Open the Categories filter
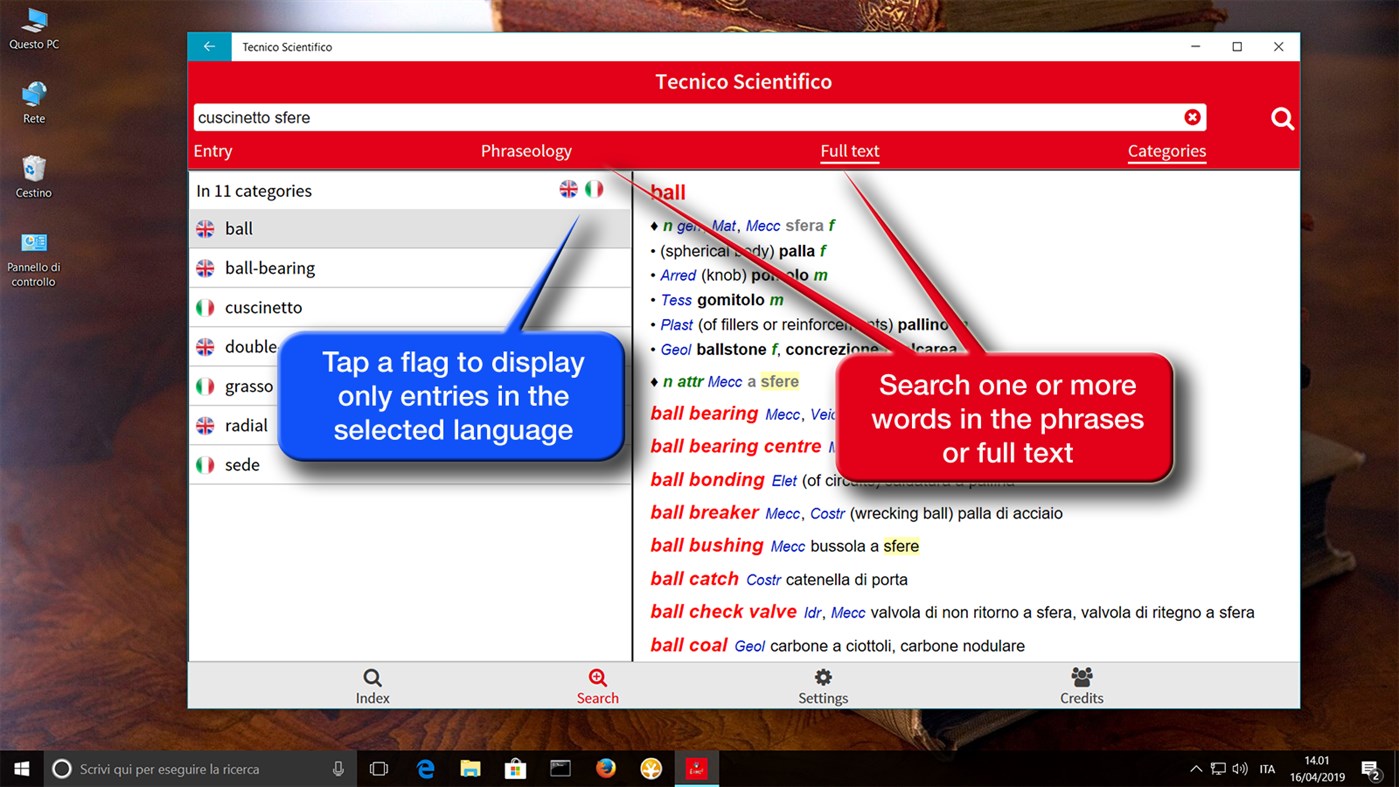Viewport: 1399px width, 787px height. pos(1166,151)
